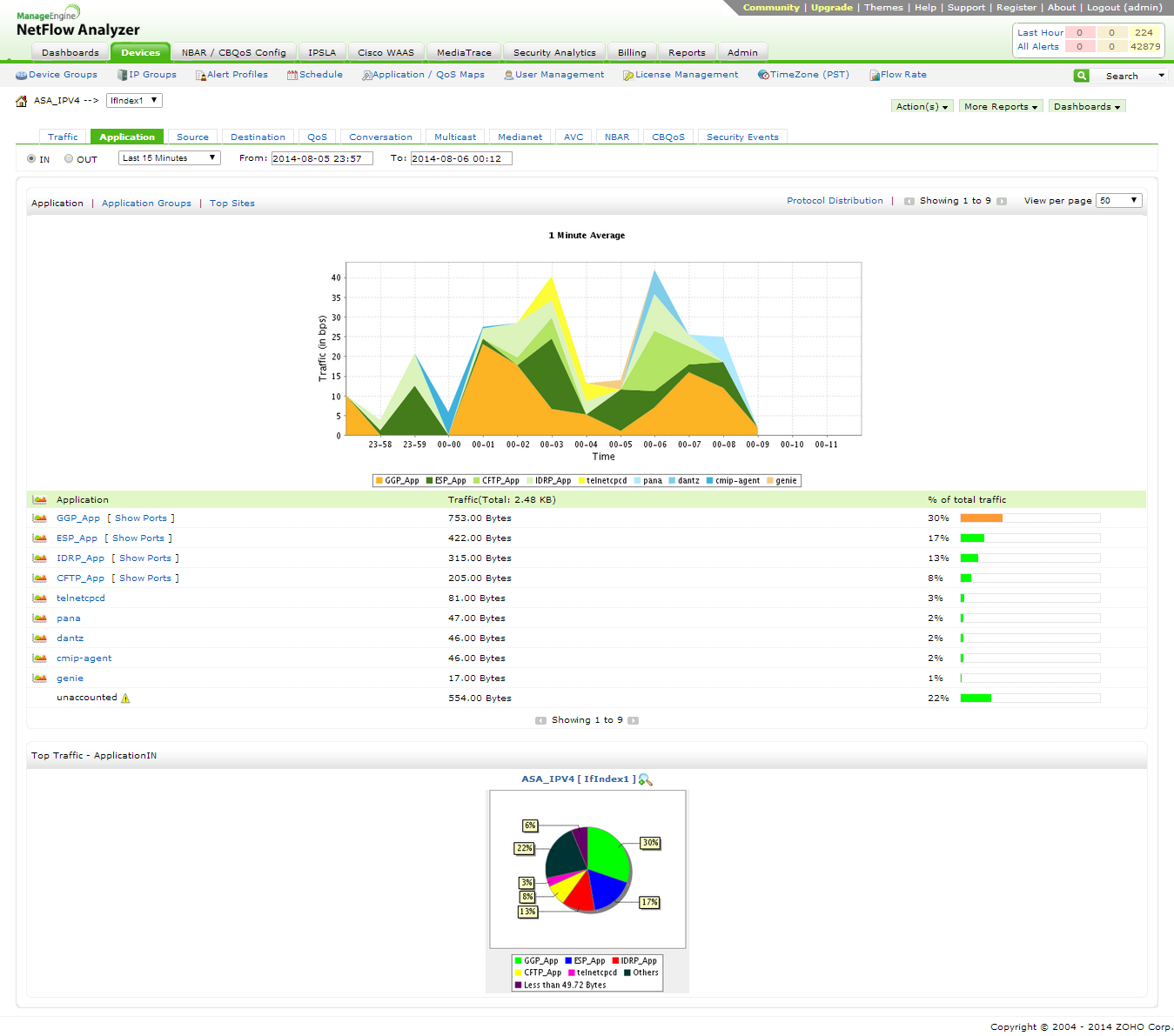Click the warning icon beside unaccounted

tap(125, 698)
